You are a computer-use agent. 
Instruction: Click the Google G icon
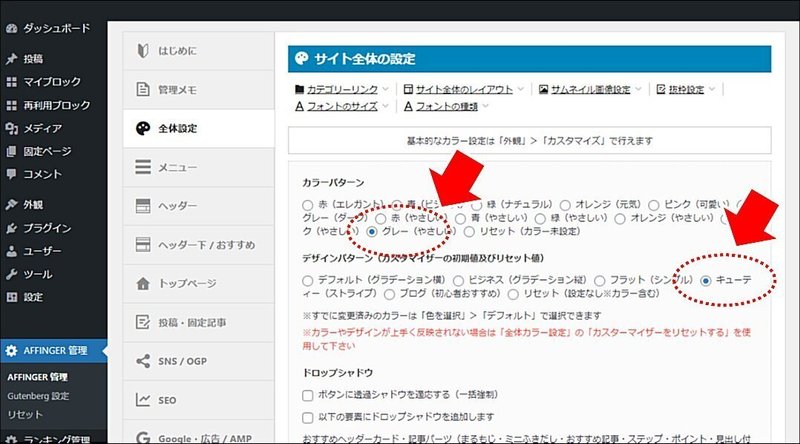[143, 438]
